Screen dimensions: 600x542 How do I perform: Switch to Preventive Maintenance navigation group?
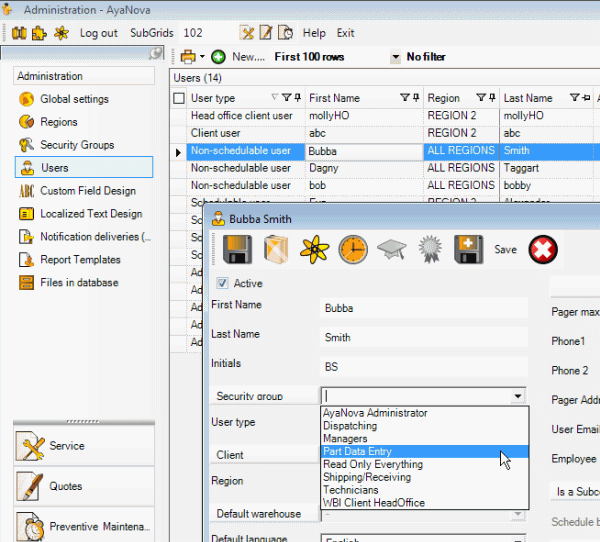pyautogui.click(x=84, y=526)
